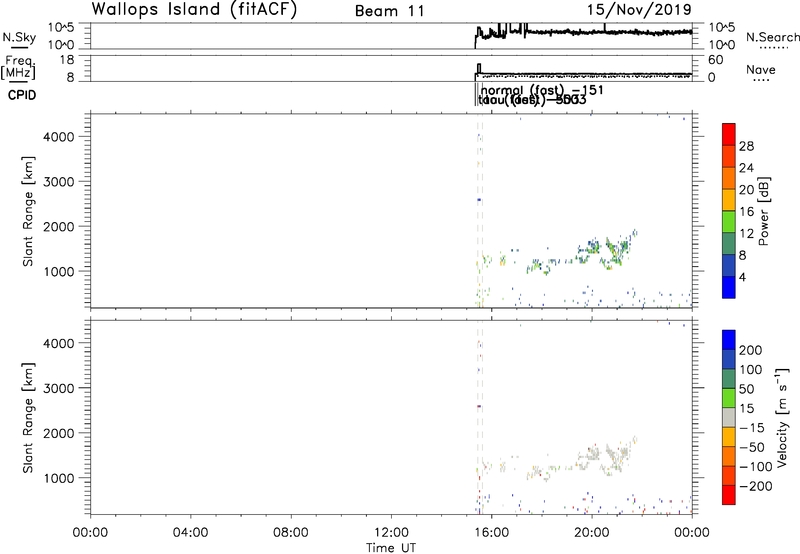The width and height of the screenshot is (800, 554).
Task: Click the 'N.Sky' axis label
Action: point(19,37)
